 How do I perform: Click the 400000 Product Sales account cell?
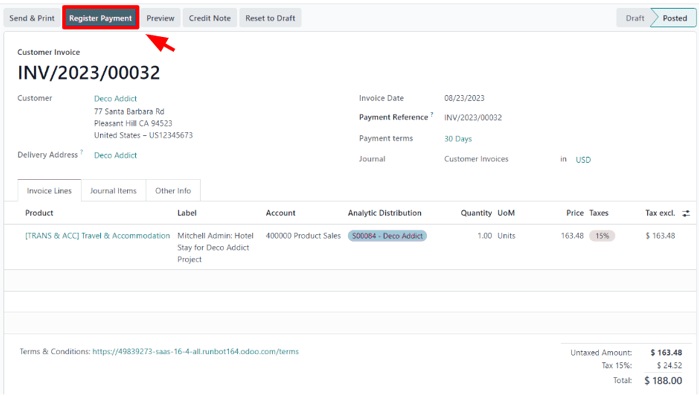303,235
